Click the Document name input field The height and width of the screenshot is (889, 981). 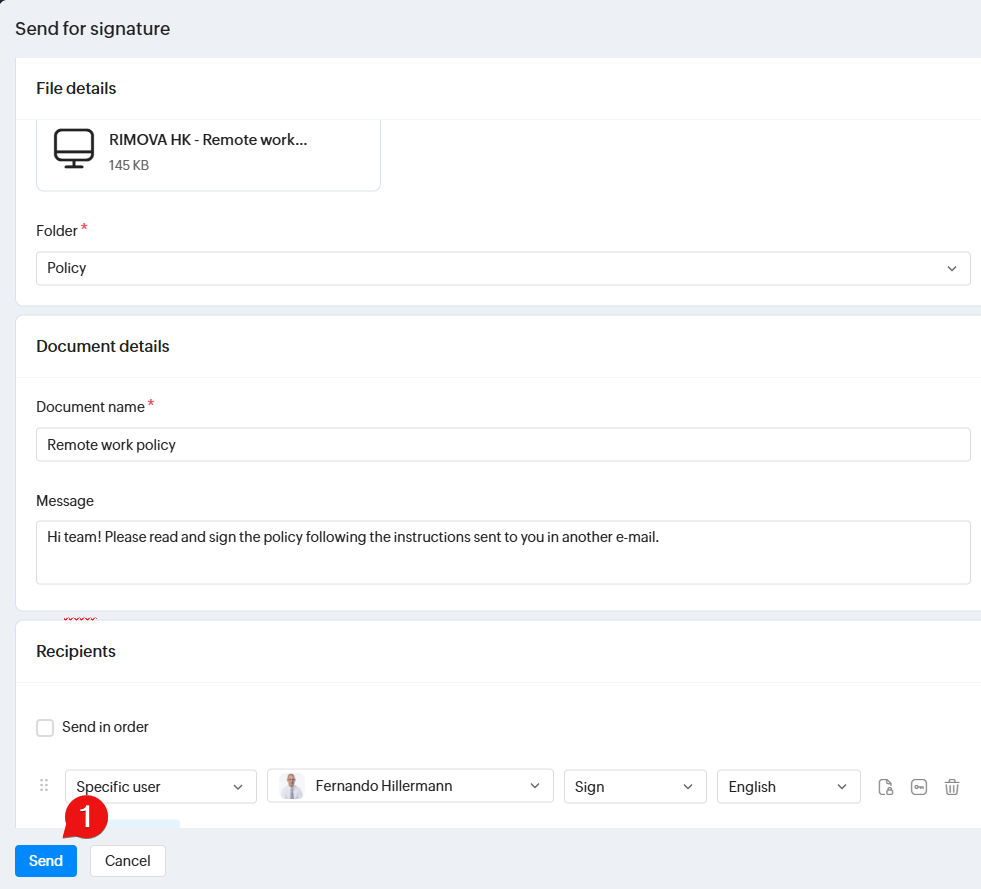click(502, 445)
